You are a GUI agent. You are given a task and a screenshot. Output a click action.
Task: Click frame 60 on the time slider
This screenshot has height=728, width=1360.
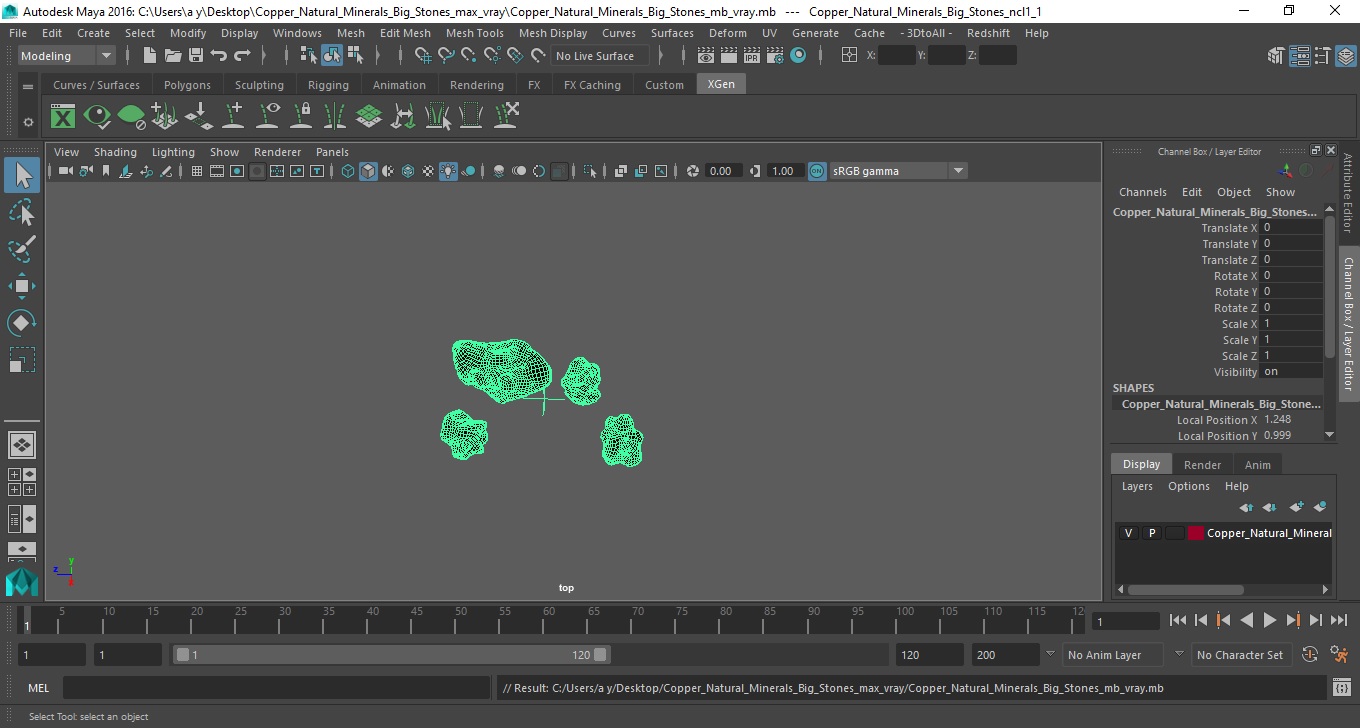click(x=549, y=620)
